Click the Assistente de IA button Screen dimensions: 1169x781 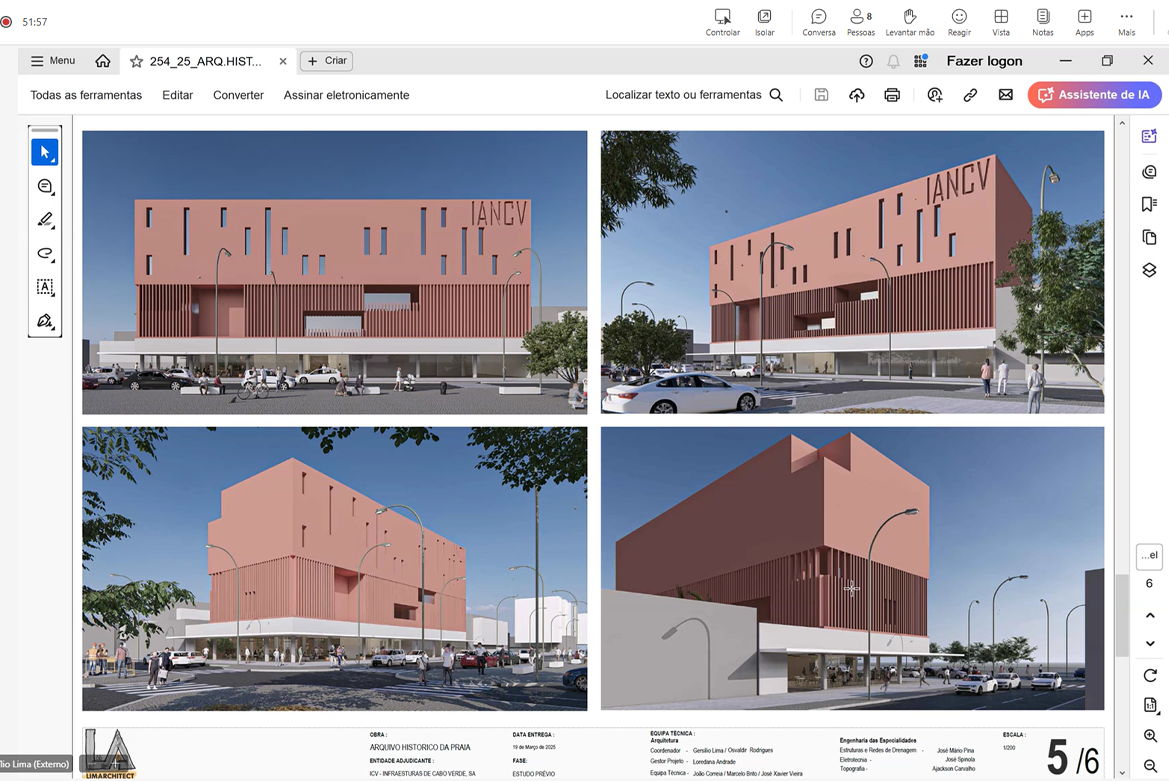coord(1094,95)
